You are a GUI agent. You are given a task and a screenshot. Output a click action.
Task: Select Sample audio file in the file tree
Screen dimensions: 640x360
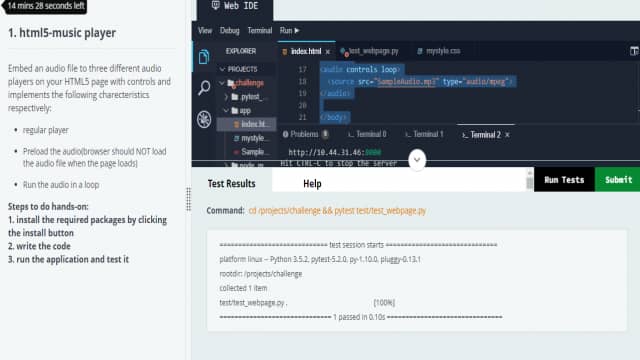250,152
